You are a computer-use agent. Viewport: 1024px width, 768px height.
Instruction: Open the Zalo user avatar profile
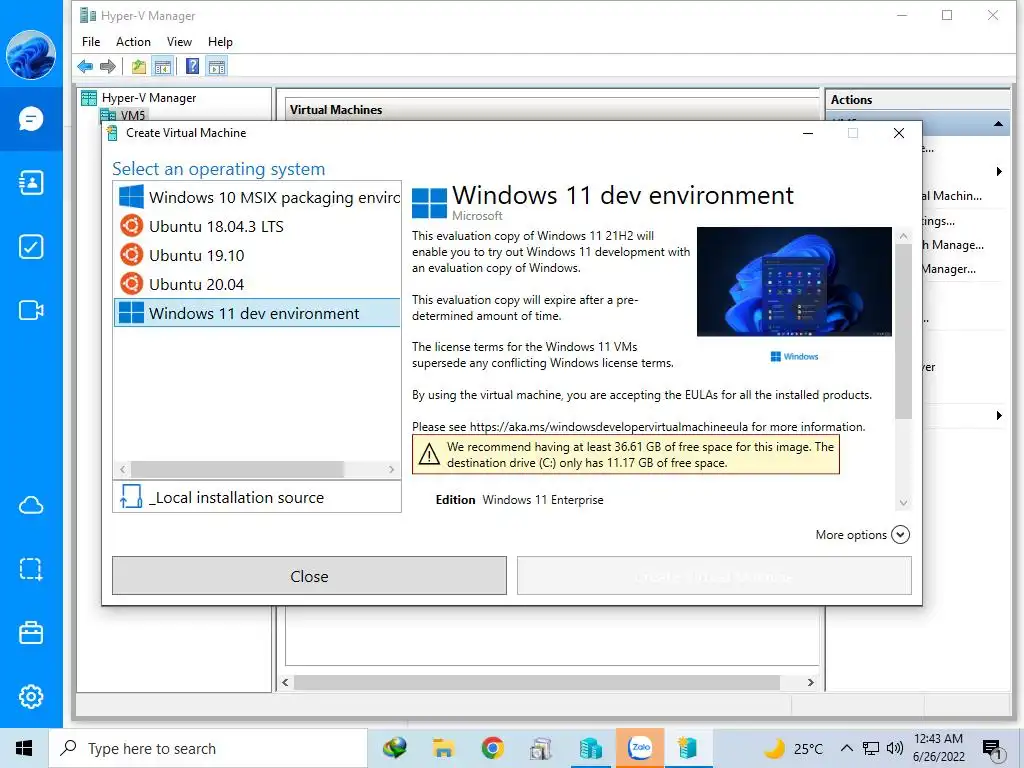click(x=31, y=55)
